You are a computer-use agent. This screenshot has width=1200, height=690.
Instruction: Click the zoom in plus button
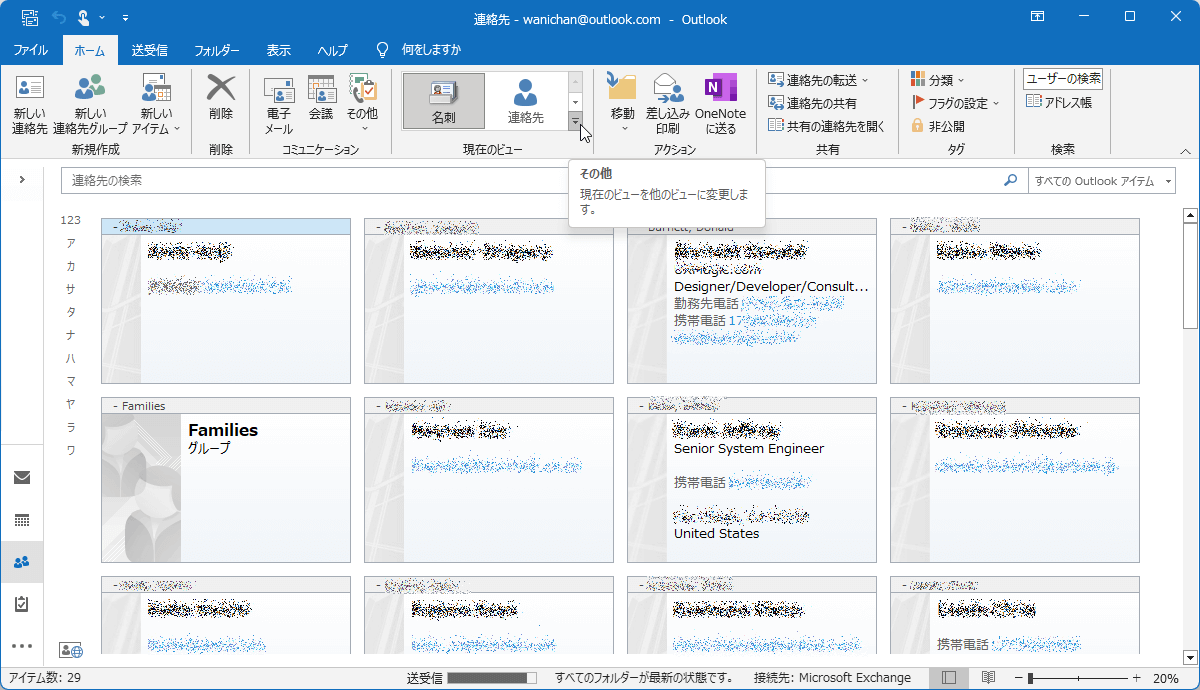(1136, 677)
